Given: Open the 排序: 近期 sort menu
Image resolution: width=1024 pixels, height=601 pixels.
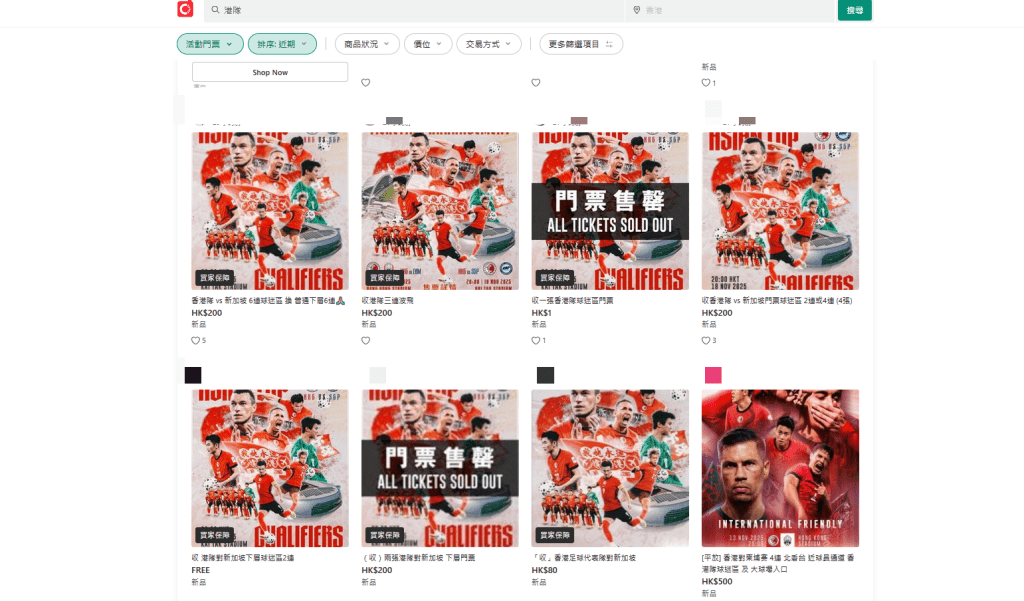Looking at the screenshot, I should (x=283, y=43).
